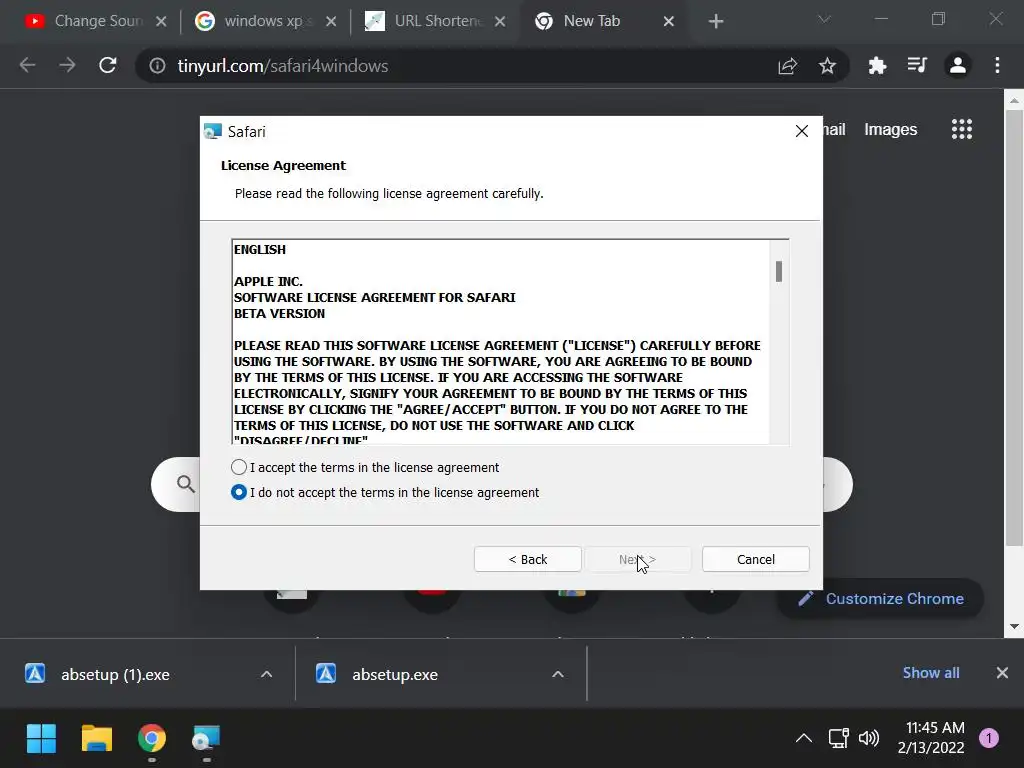This screenshot has width=1024, height=768.
Task: Open notification center badge
Action: (989, 738)
